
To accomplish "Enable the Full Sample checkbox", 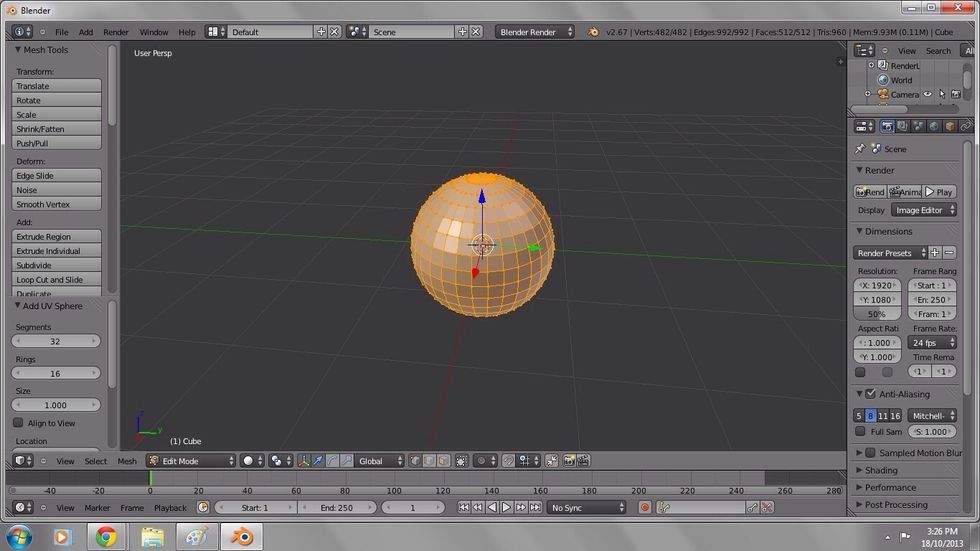I will [x=860, y=432].
